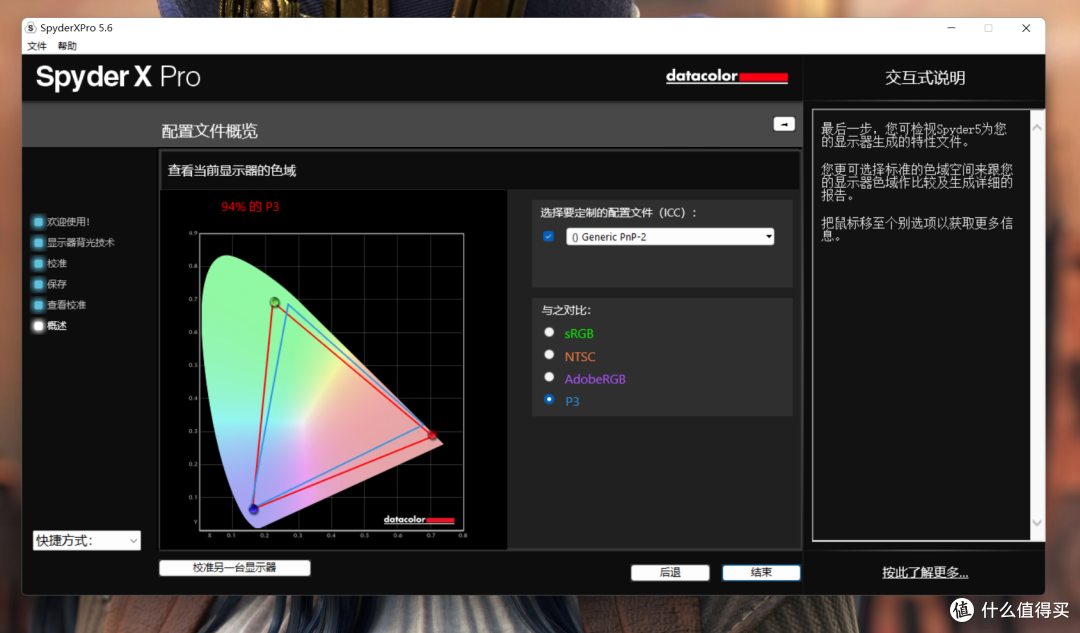This screenshot has height=633, width=1080.
Task: Click the 结束 button
Action: 761,572
